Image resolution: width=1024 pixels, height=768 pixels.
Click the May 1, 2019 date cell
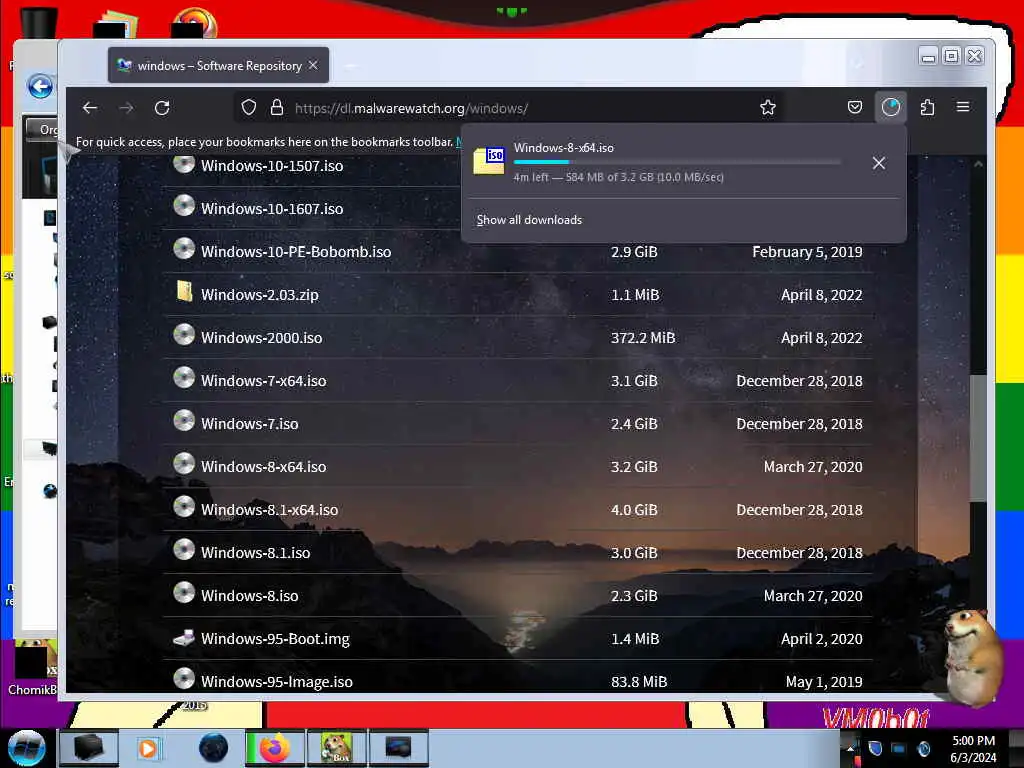pos(824,682)
